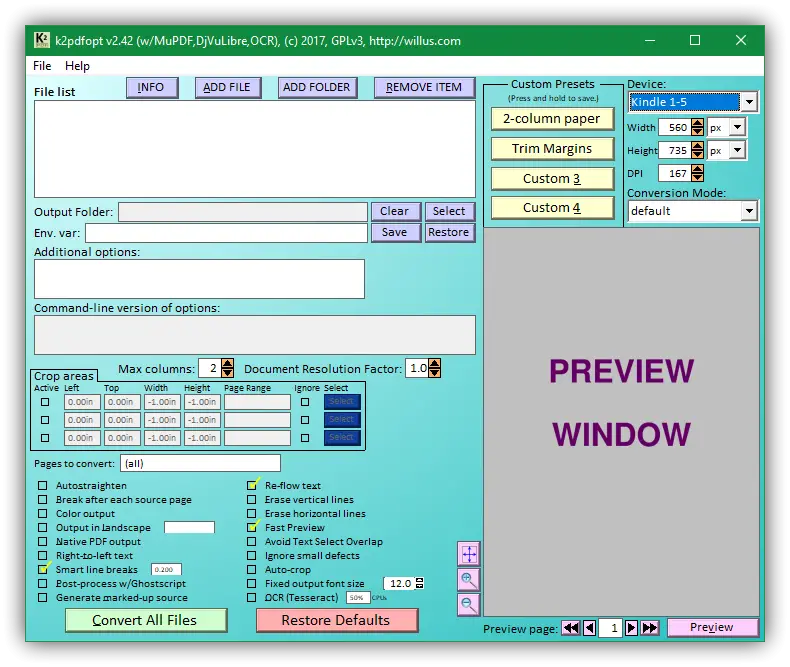This screenshot has width=790, height=667.
Task: Select the Custom 3 preset
Action: [x=552, y=178]
